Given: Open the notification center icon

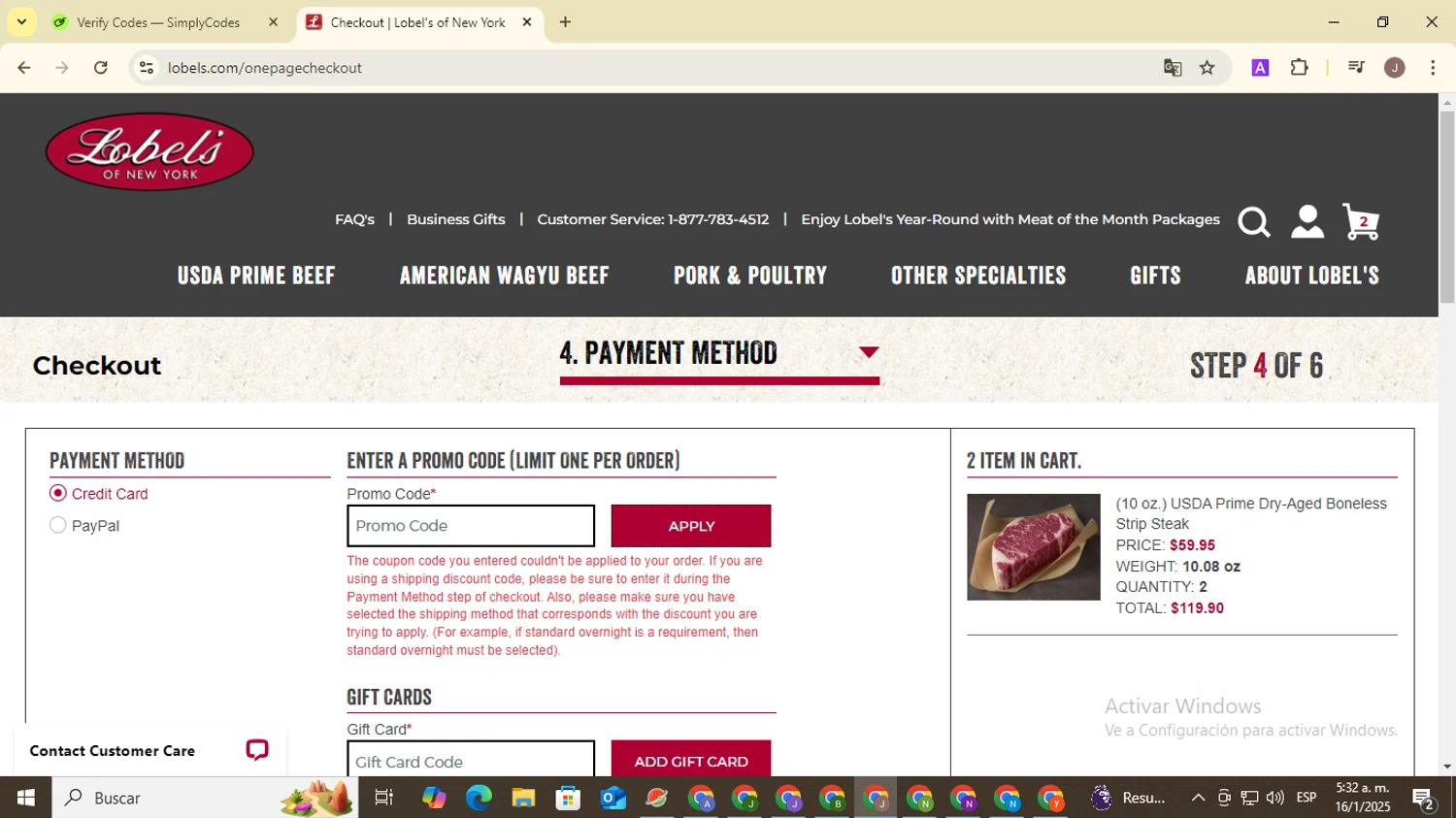Looking at the screenshot, I should (x=1424, y=799).
